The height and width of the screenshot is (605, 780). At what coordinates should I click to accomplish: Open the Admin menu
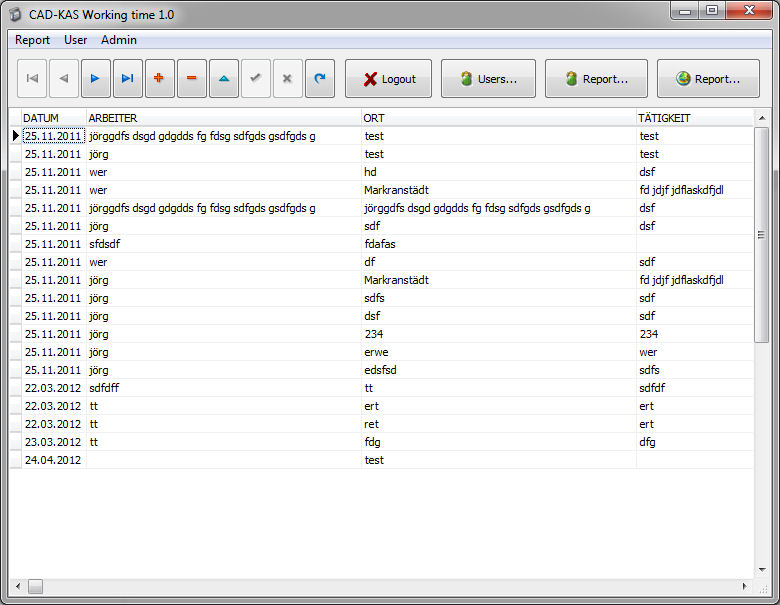[x=119, y=40]
